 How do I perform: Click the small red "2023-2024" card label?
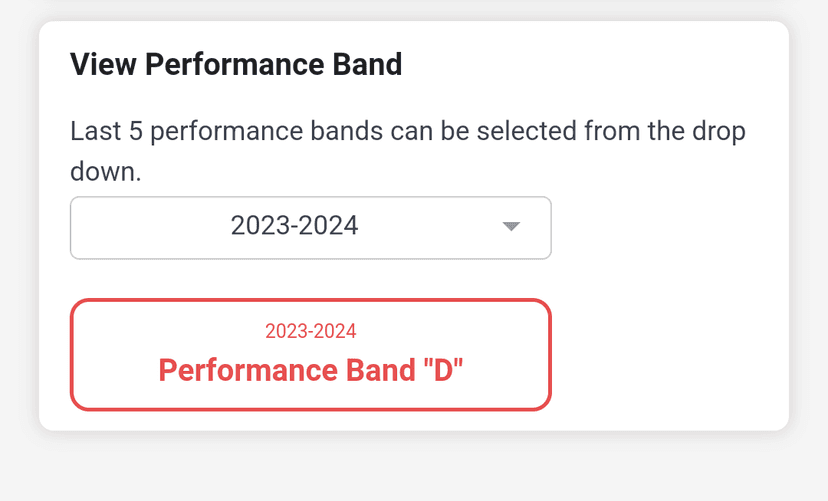[310, 331]
